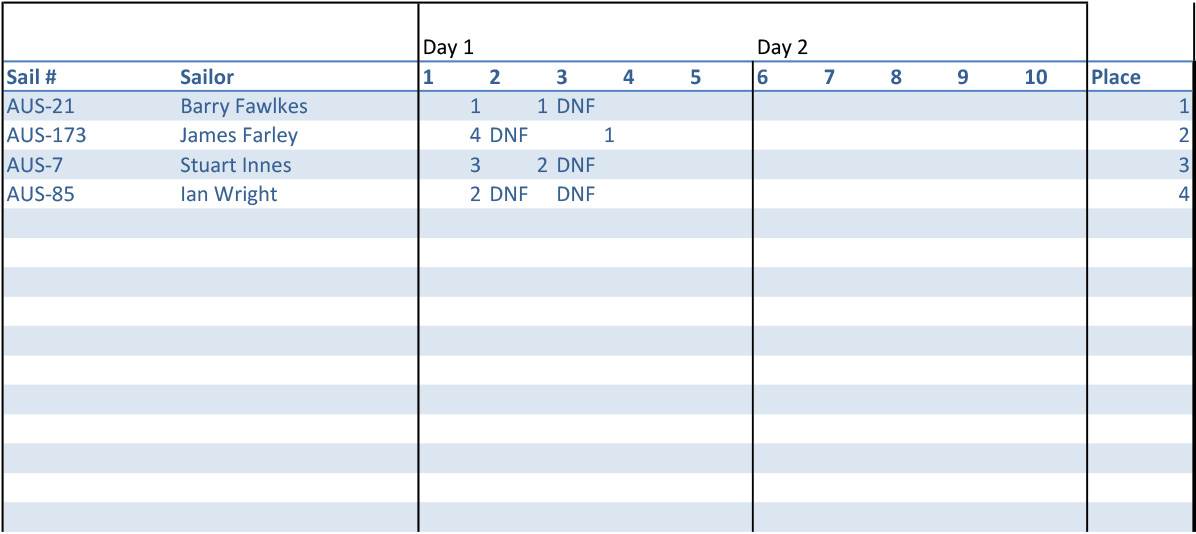The width and height of the screenshot is (1196, 534).
Task: Select the Stuart Innes name cell
Action: tap(236, 165)
